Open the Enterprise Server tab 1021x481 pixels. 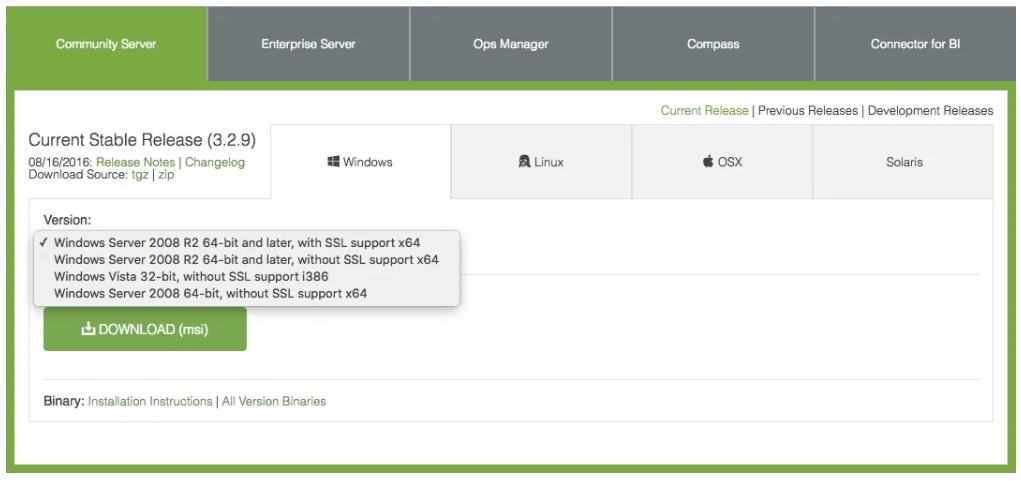click(x=308, y=44)
